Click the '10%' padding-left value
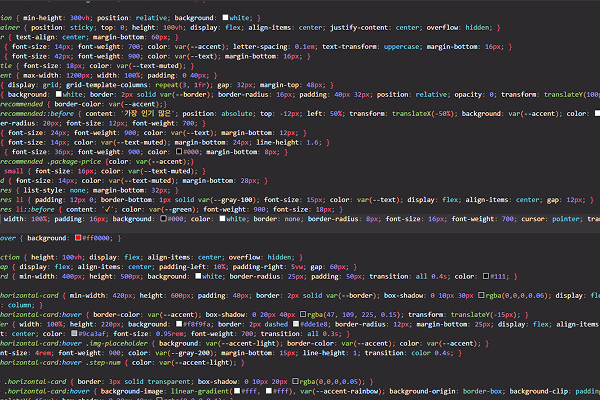Screen dimensions: 600x400 219,267
